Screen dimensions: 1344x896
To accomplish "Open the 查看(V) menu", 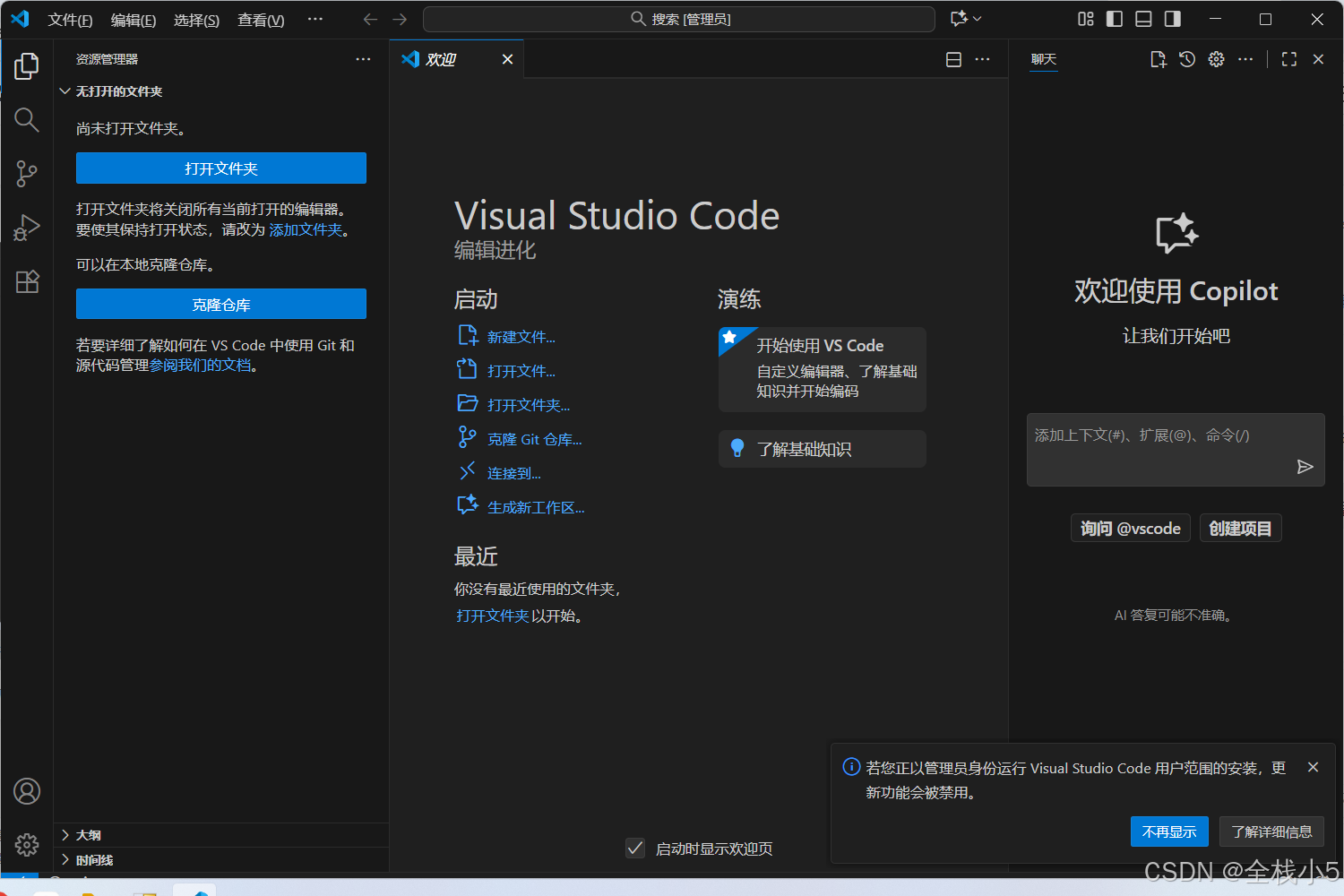I will [x=261, y=20].
